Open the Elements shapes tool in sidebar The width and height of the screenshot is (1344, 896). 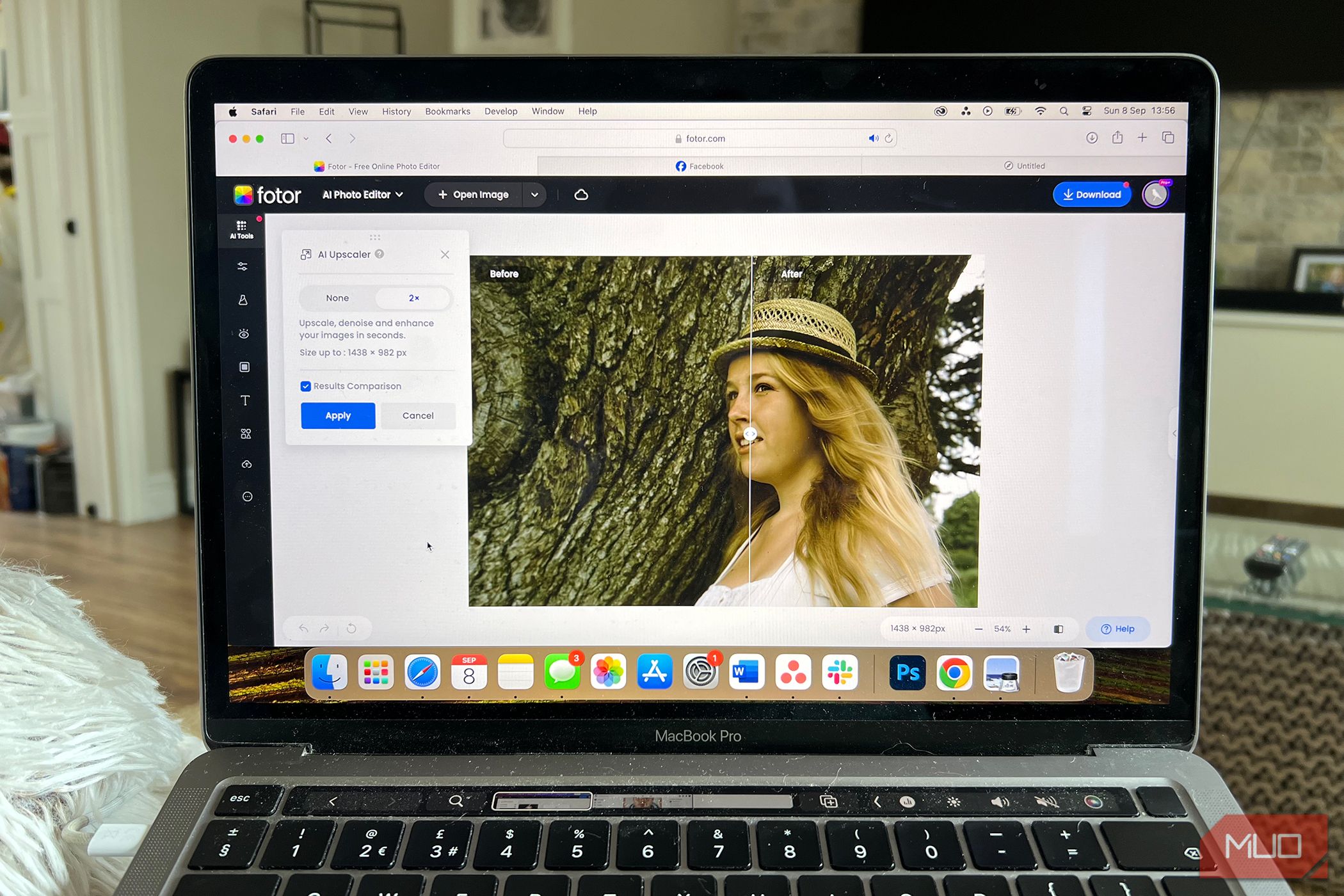click(246, 434)
